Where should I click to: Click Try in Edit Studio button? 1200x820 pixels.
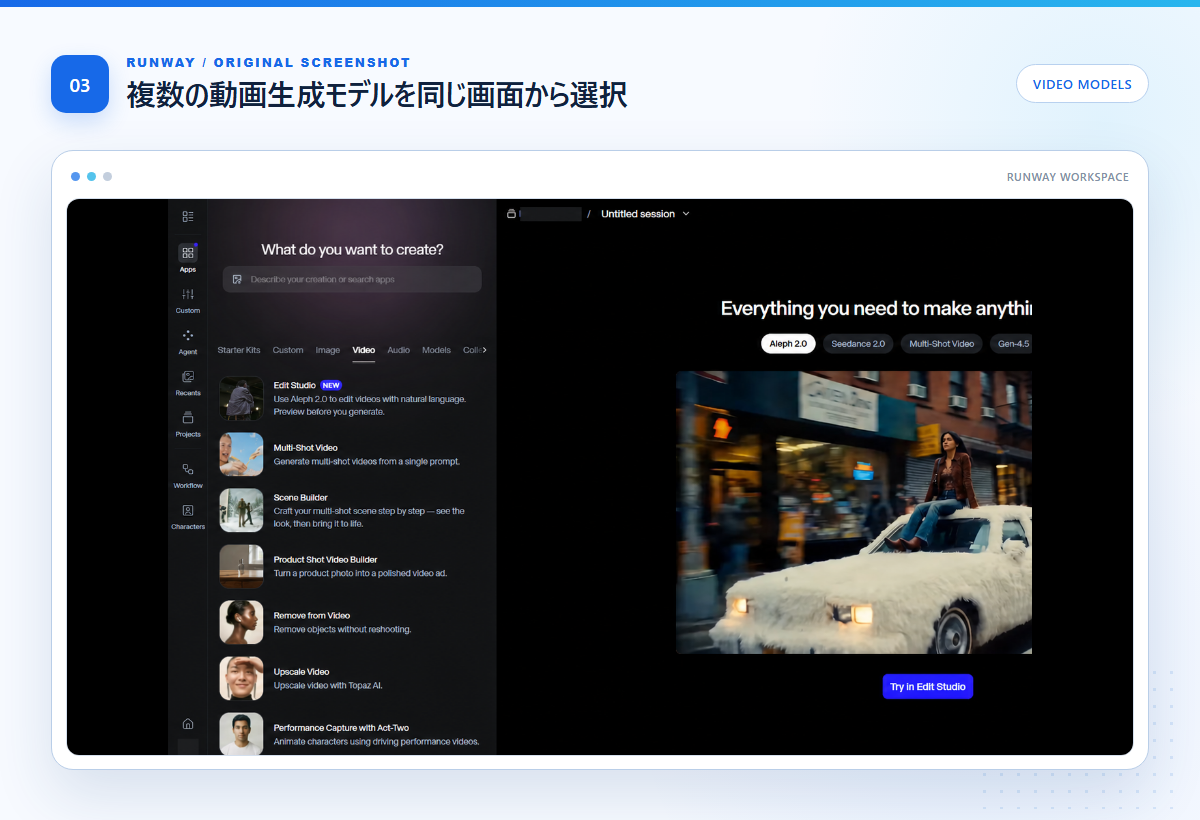pyautogui.click(x=928, y=687)
